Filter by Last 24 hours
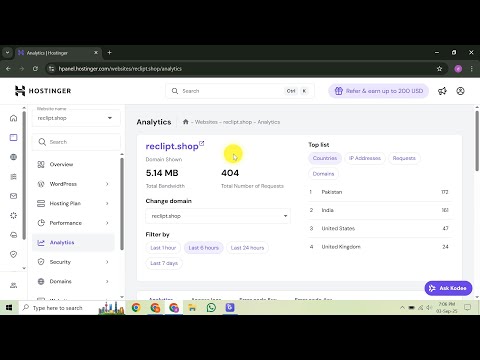Viewport: 480px width, 360px height. coord(247,248)
